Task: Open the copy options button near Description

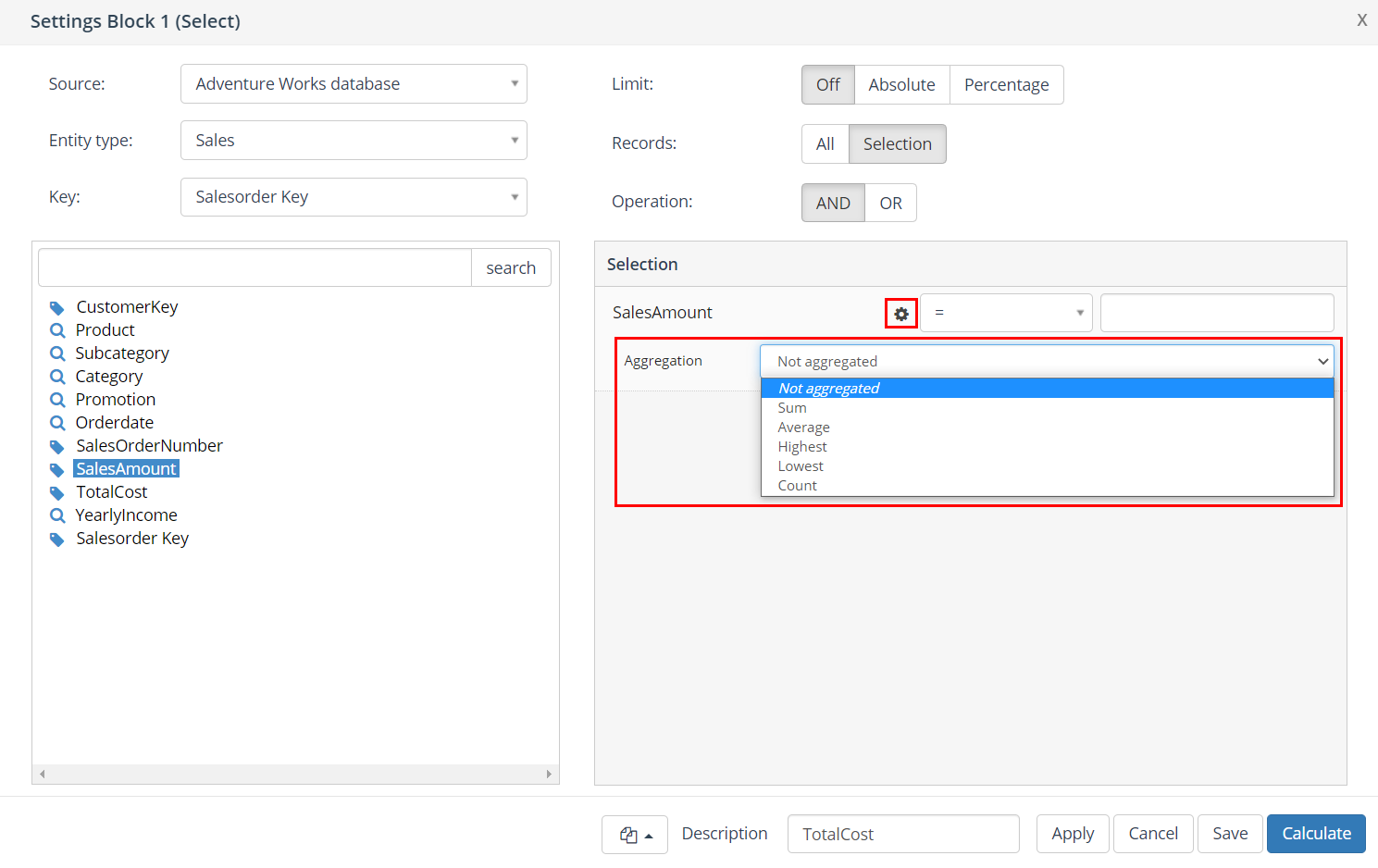Action: [635, 835]
